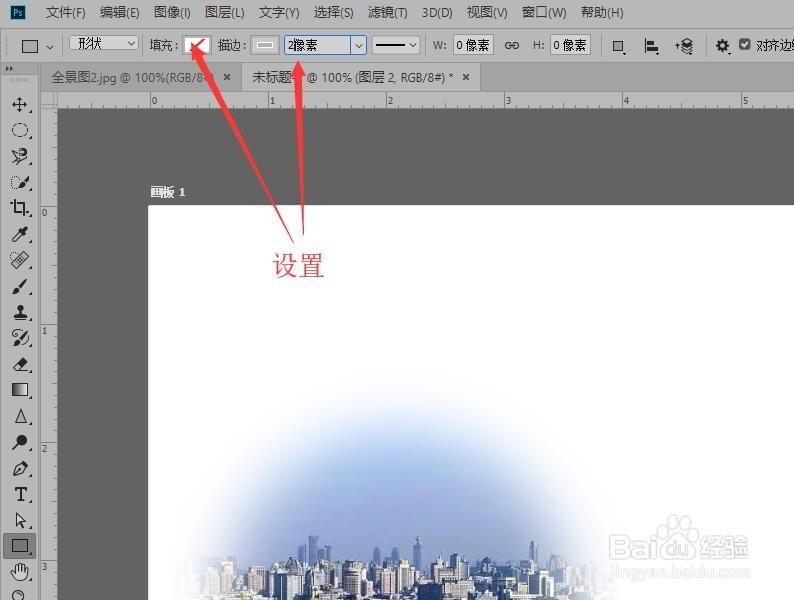794x600 pixels.
Task: Open the 形状 tool mode dropdown
Action: pos(104,44)
